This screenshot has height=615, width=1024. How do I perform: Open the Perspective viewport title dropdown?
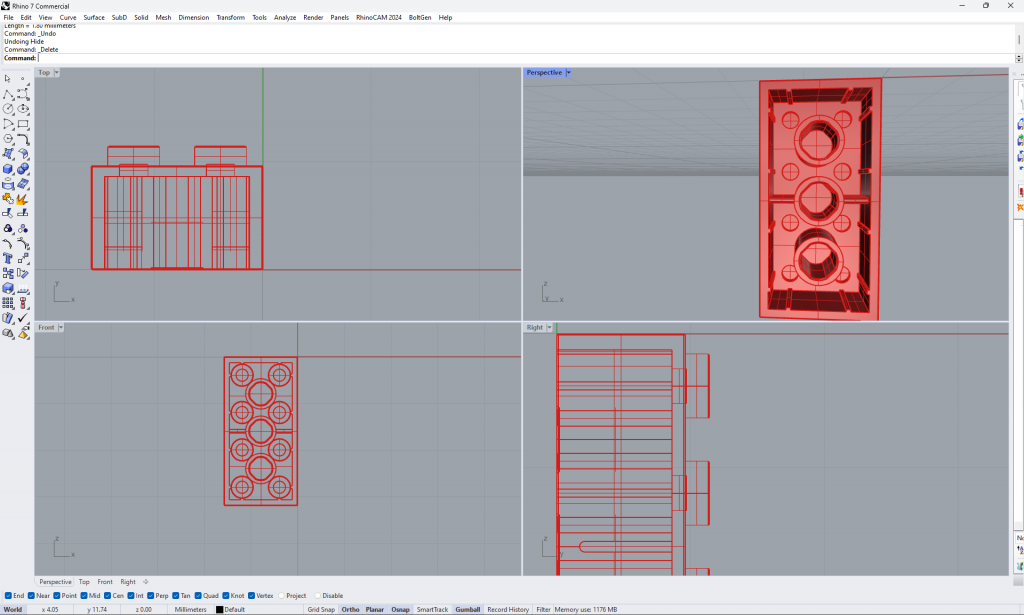coord(568,73)
